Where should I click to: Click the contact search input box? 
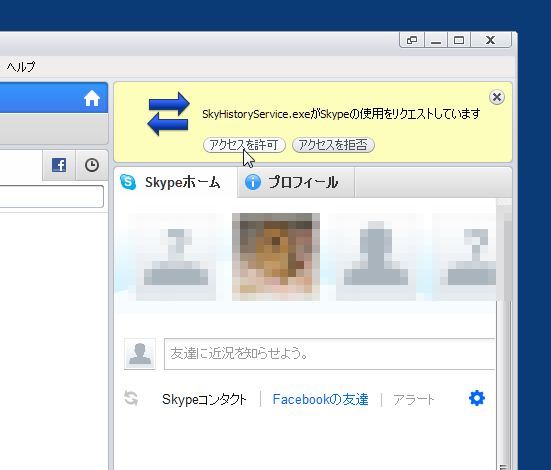(x=51, y=197)
